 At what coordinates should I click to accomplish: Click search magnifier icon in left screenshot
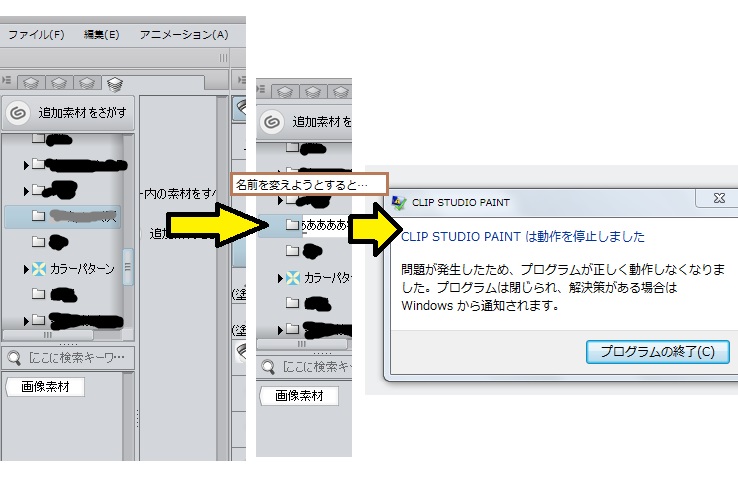pyautogui.click(x=14, y=358)
